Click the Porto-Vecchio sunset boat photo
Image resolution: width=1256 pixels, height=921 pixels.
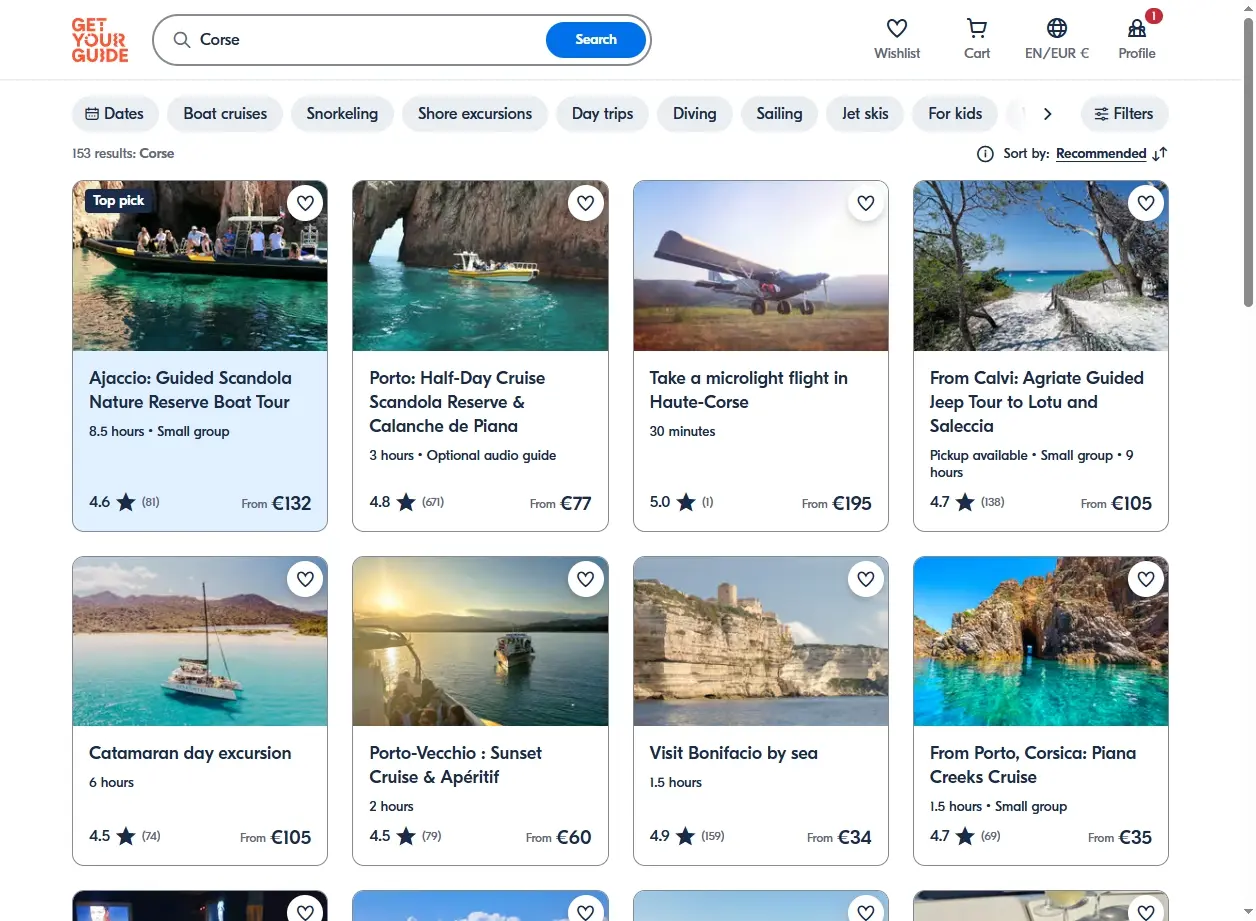[480, 641]
